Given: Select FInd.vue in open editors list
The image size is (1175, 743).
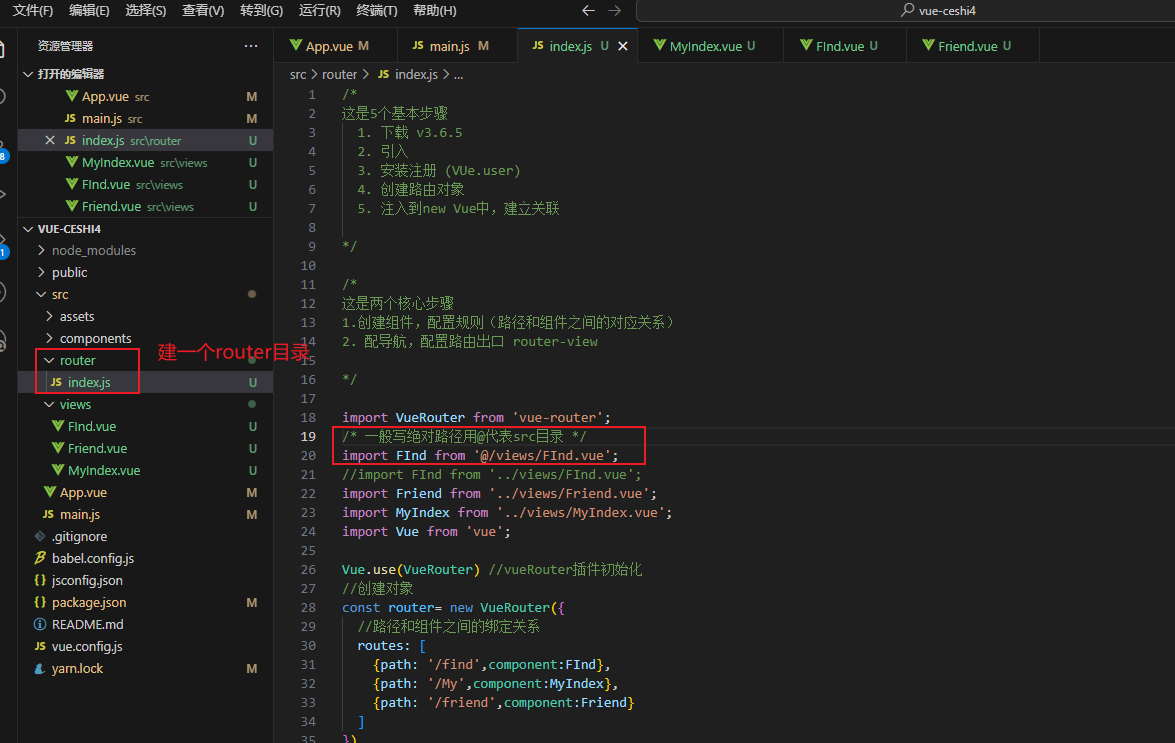Looking at the screenshot, I should (145, 184).
